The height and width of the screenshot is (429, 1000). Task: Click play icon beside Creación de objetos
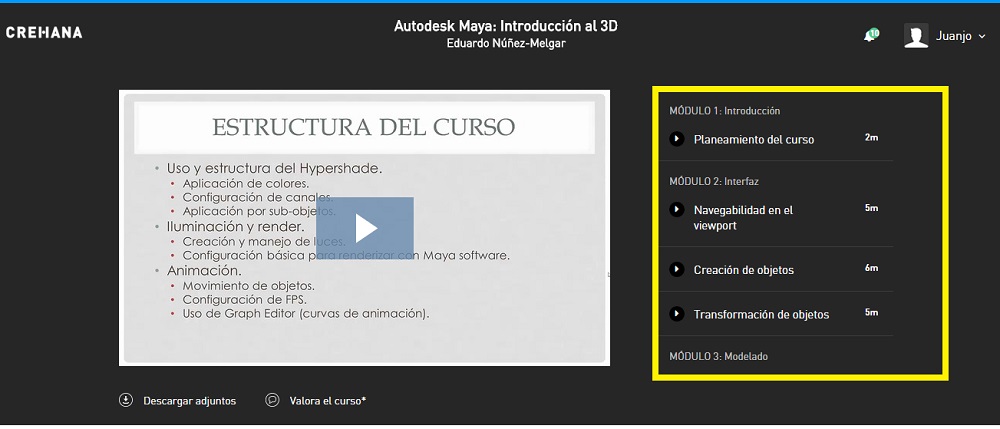(677, 269)
